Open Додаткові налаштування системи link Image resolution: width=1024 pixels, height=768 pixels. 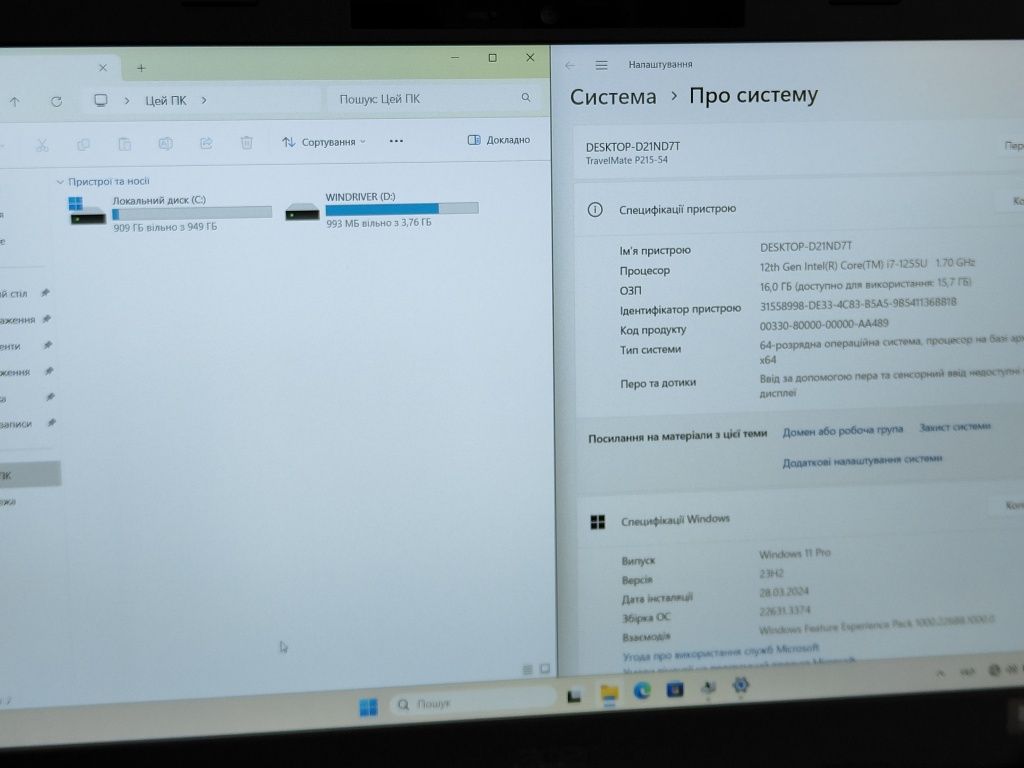862,460
